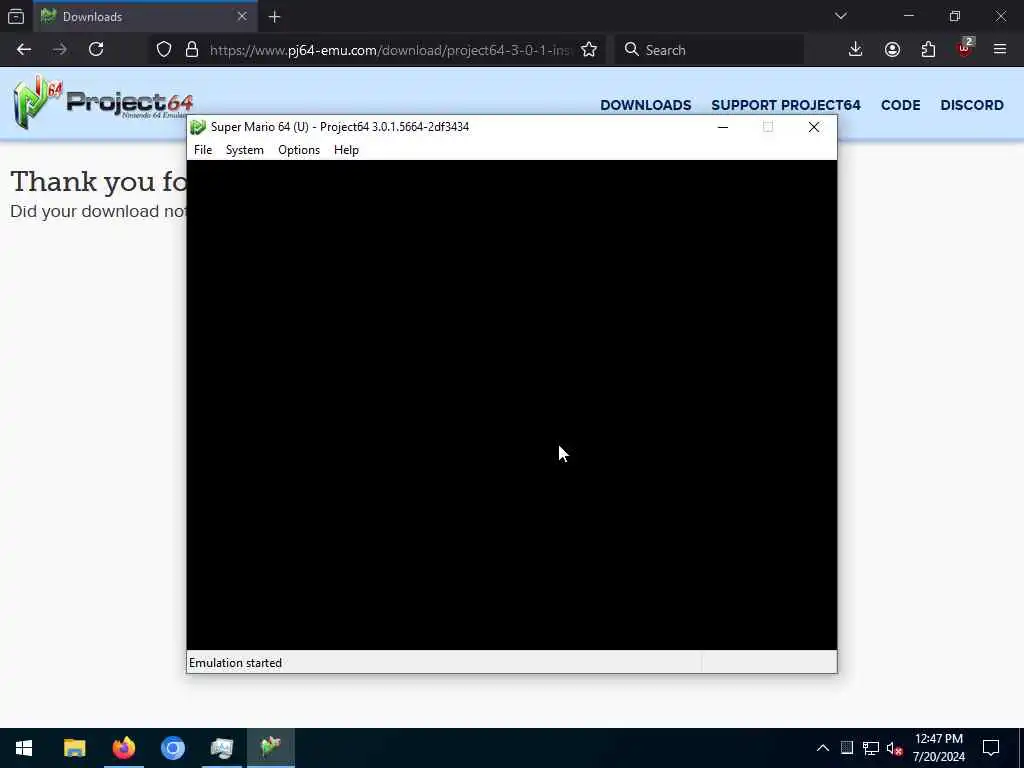This screenshot has height=768, width=1024.
Task: Open the File menu in Project64
Action: [x=202, y=150]
